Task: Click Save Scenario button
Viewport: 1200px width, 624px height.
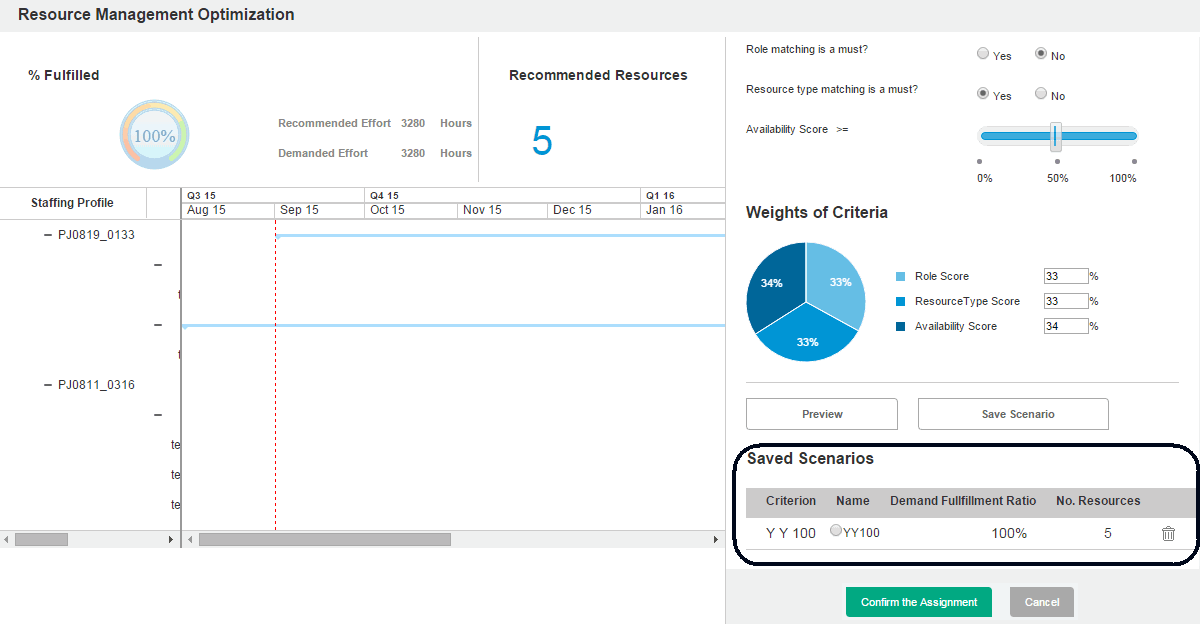Action: [x=1013, y=414]
